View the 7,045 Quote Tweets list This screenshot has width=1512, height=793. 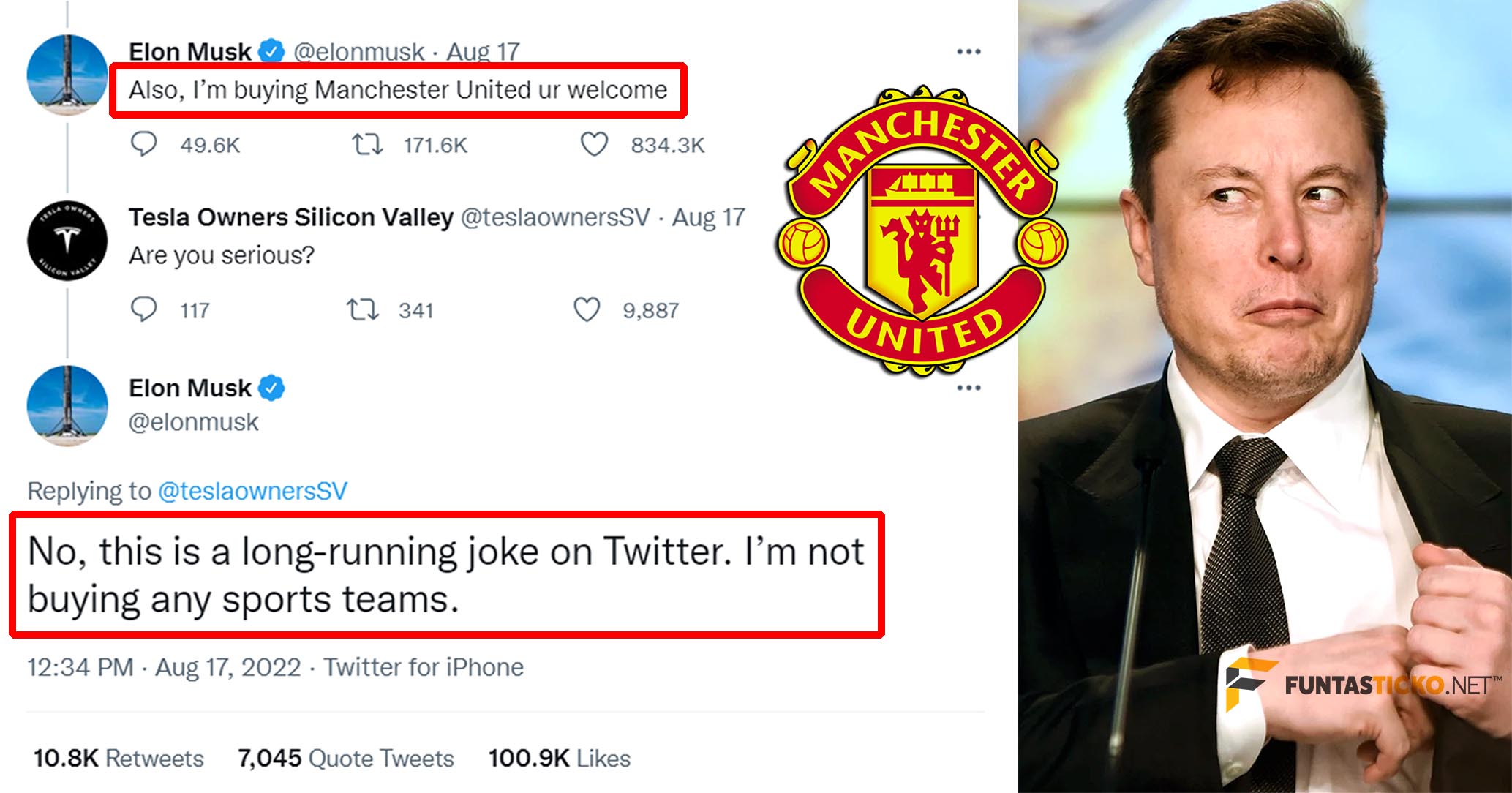coord(346,758)
